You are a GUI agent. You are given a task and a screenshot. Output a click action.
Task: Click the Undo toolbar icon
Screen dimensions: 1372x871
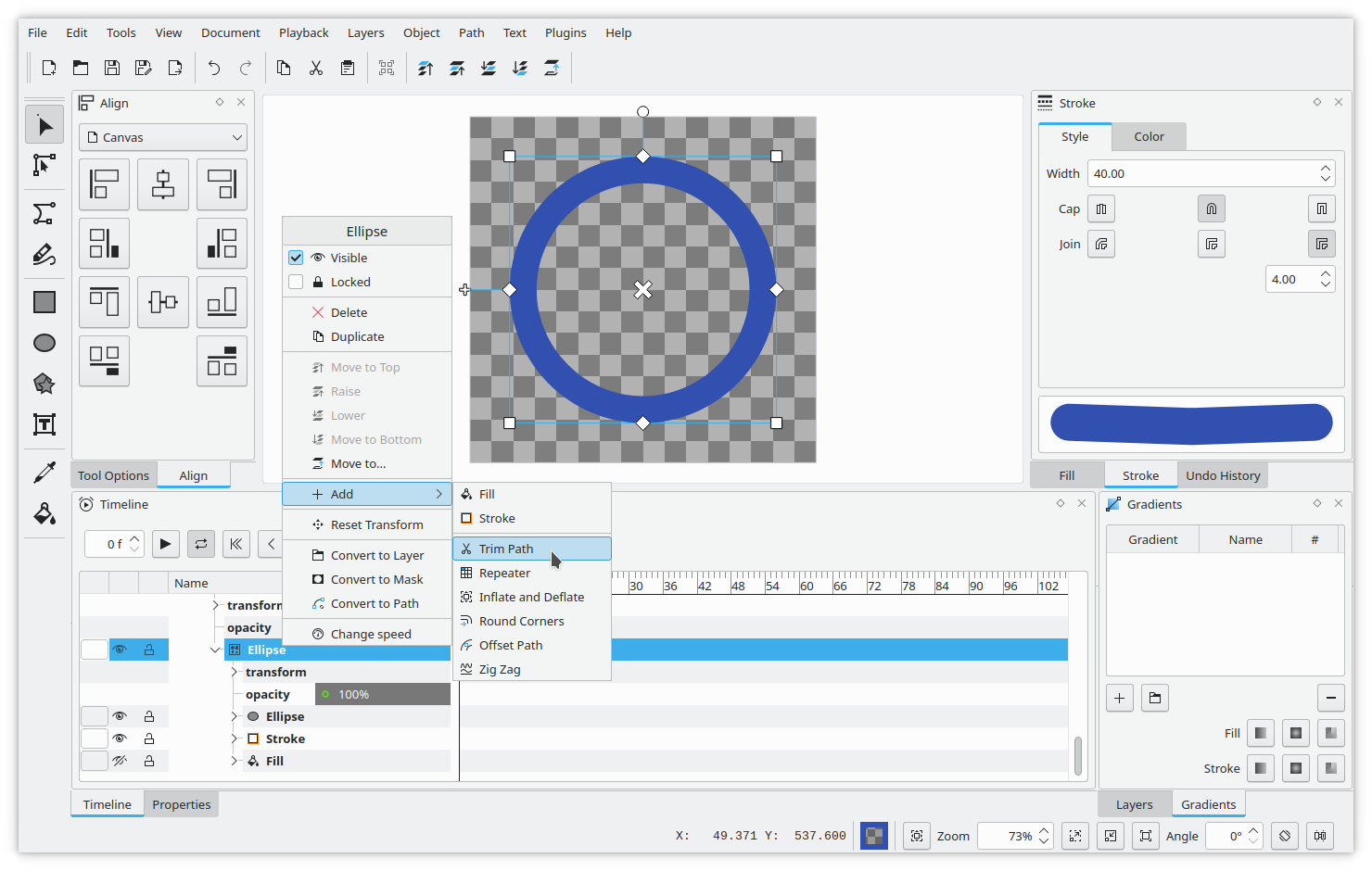214,68
